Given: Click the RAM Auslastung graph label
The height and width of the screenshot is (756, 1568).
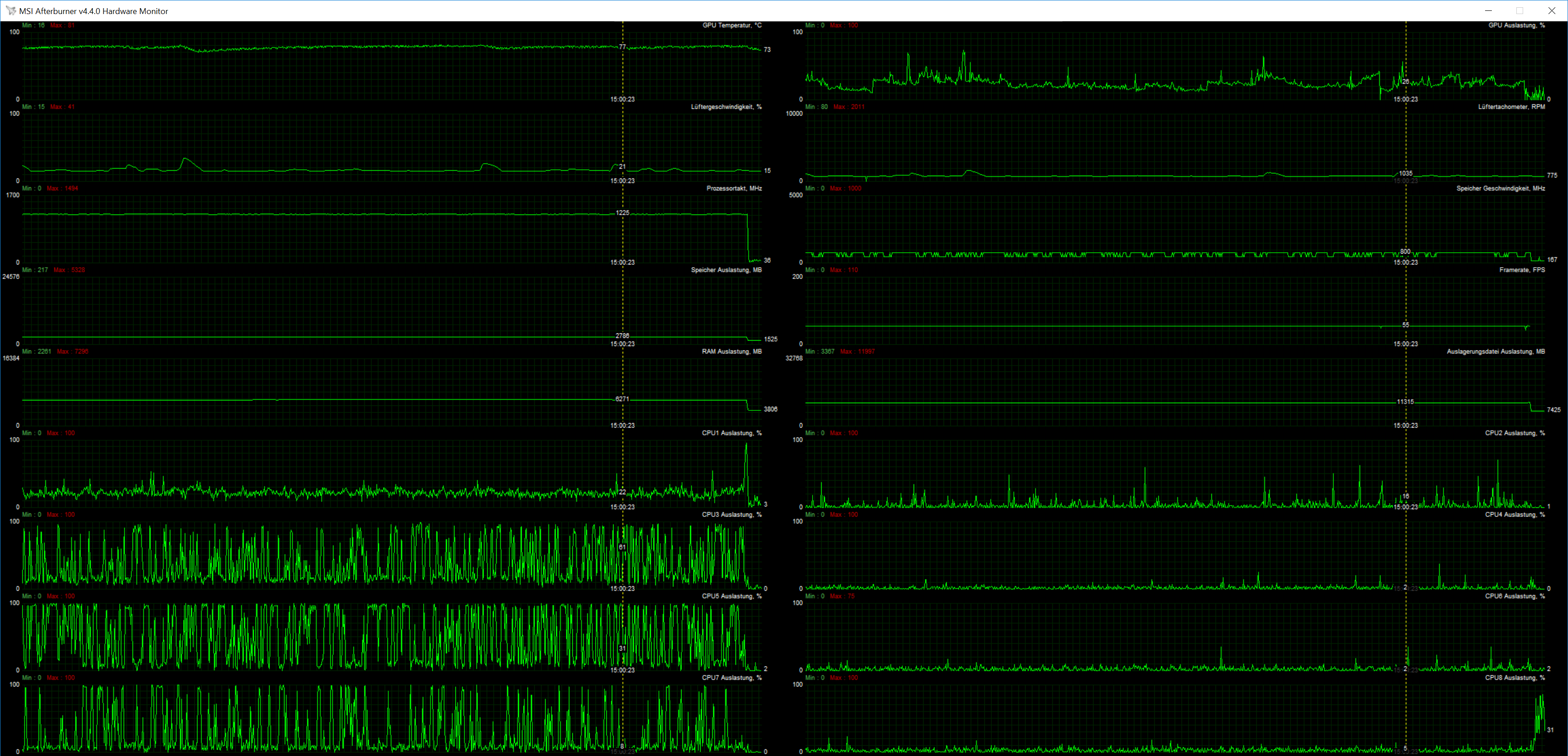Looking at the screenshot, I should pyautogui.click(x=731, y=352).
